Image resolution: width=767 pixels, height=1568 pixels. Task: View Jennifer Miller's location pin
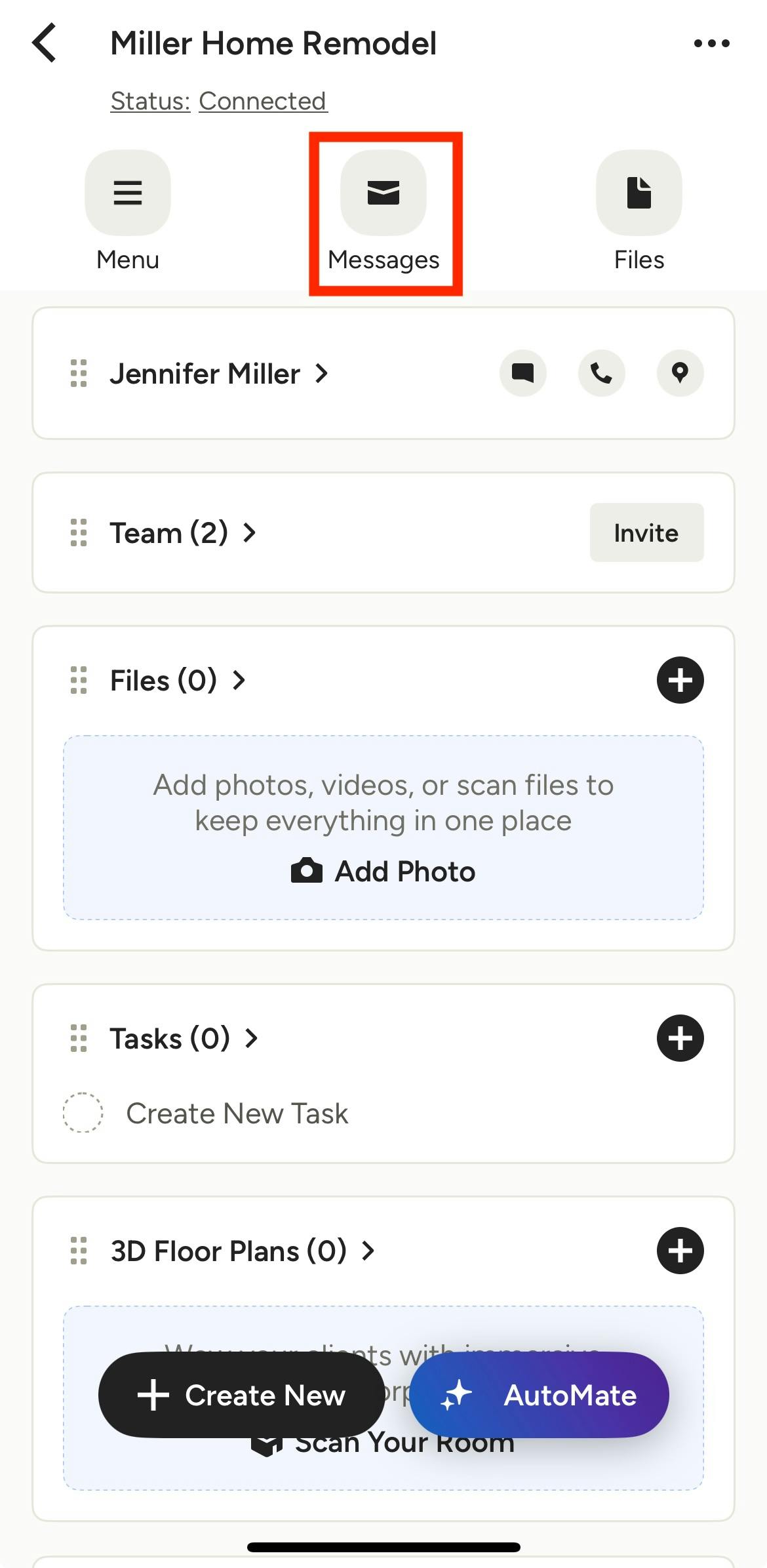[680, 373]
